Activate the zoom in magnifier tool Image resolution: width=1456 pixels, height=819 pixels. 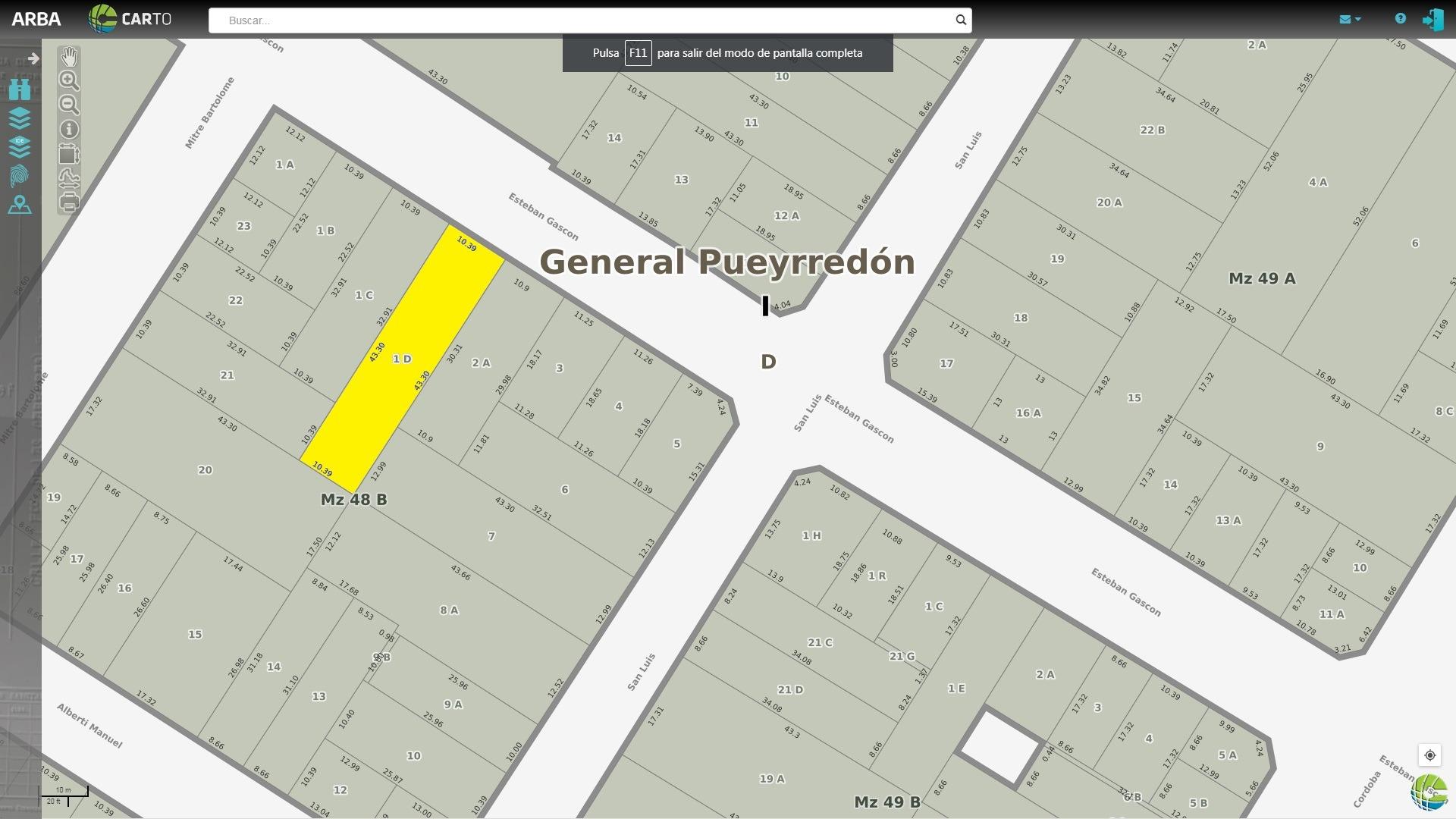(69, 80)
